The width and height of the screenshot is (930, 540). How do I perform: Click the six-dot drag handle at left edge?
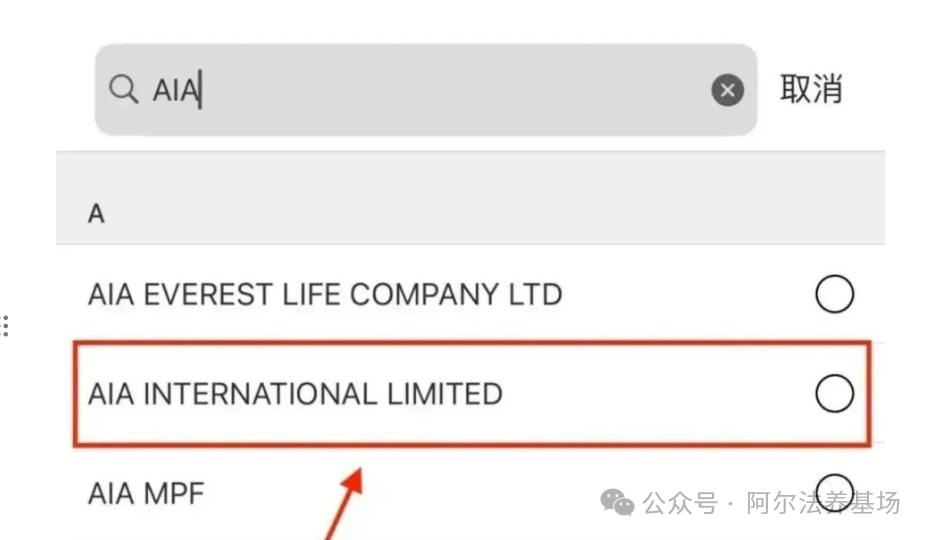click(x=5, y=326)
